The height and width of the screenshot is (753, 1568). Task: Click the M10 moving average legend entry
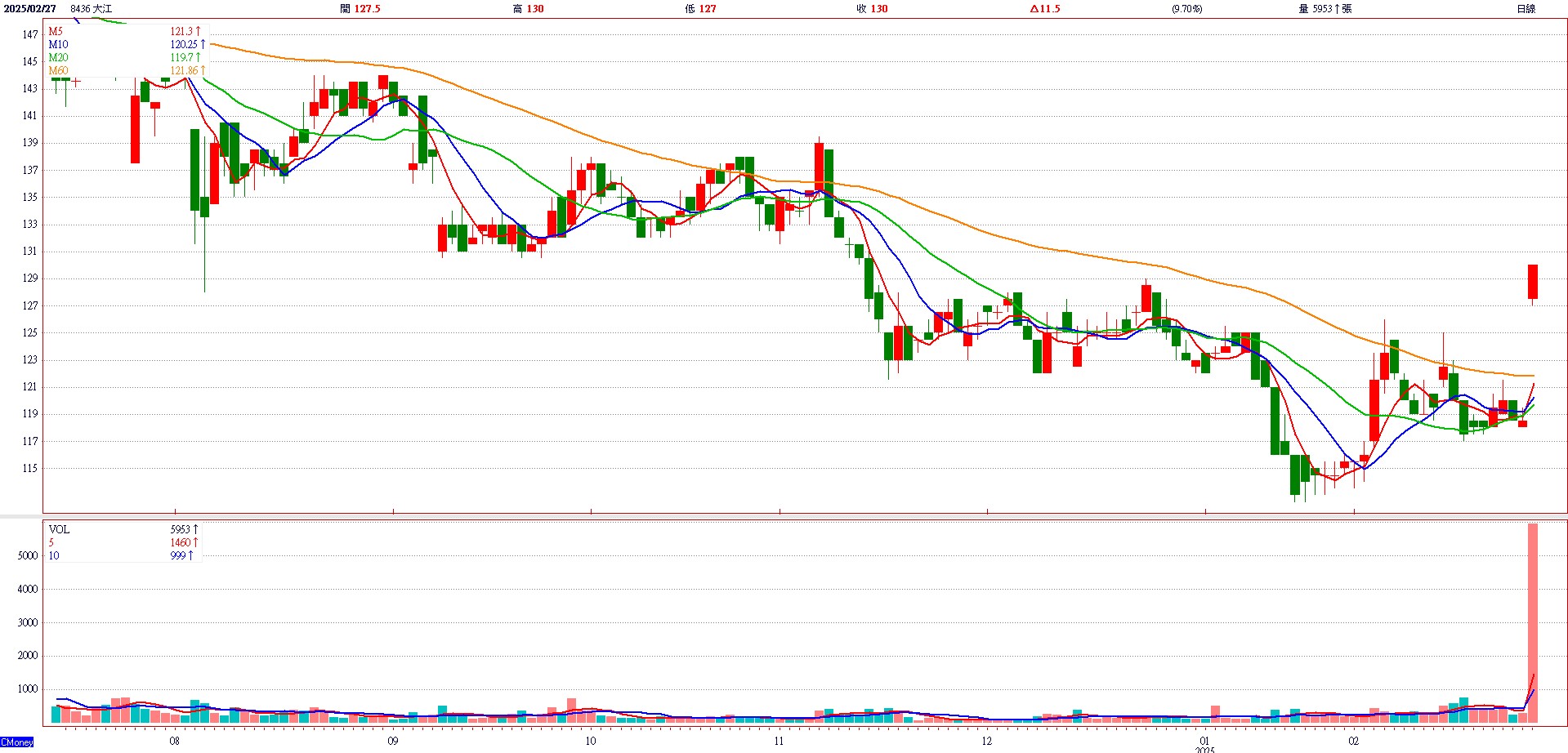59,44
